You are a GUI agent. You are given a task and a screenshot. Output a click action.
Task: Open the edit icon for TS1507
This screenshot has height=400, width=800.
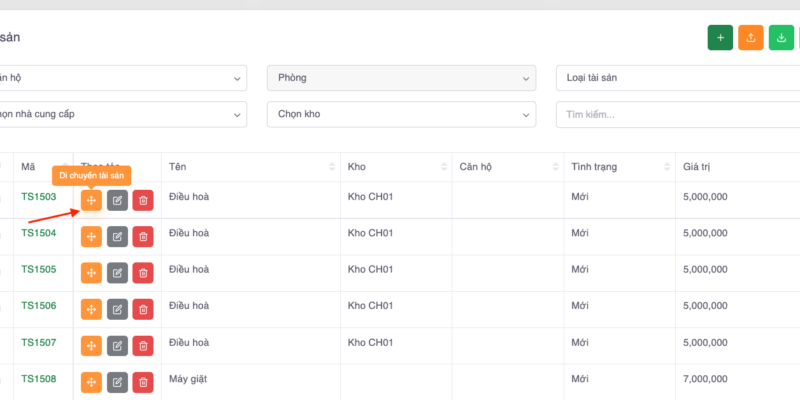coord(117,345)
